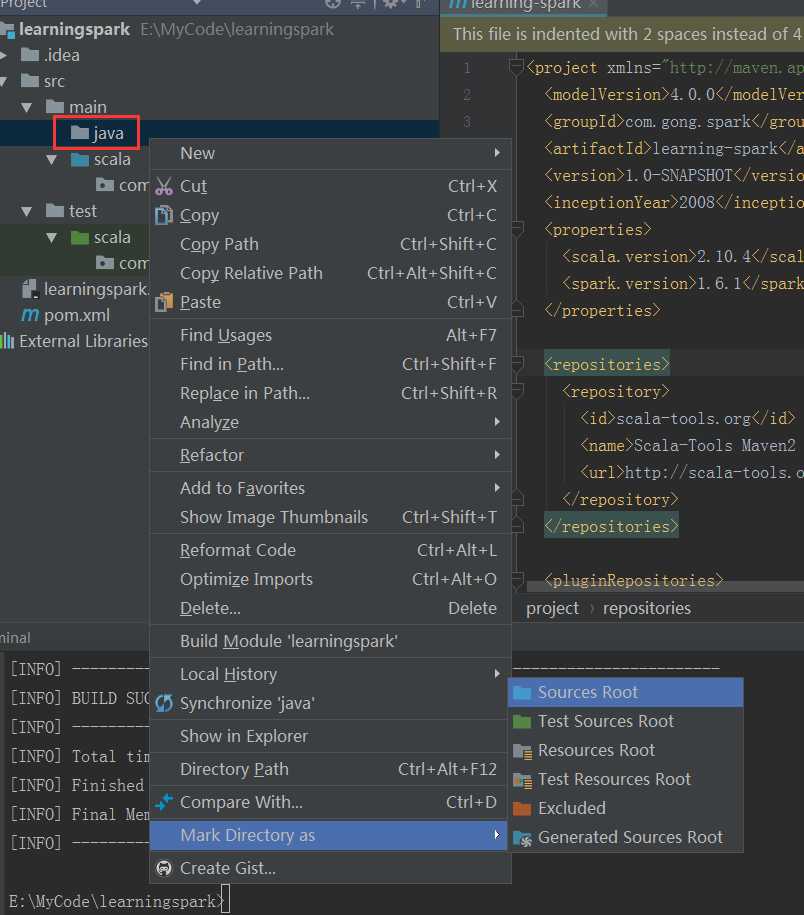Click the blue Sources Root folder icon

[522, 693]
